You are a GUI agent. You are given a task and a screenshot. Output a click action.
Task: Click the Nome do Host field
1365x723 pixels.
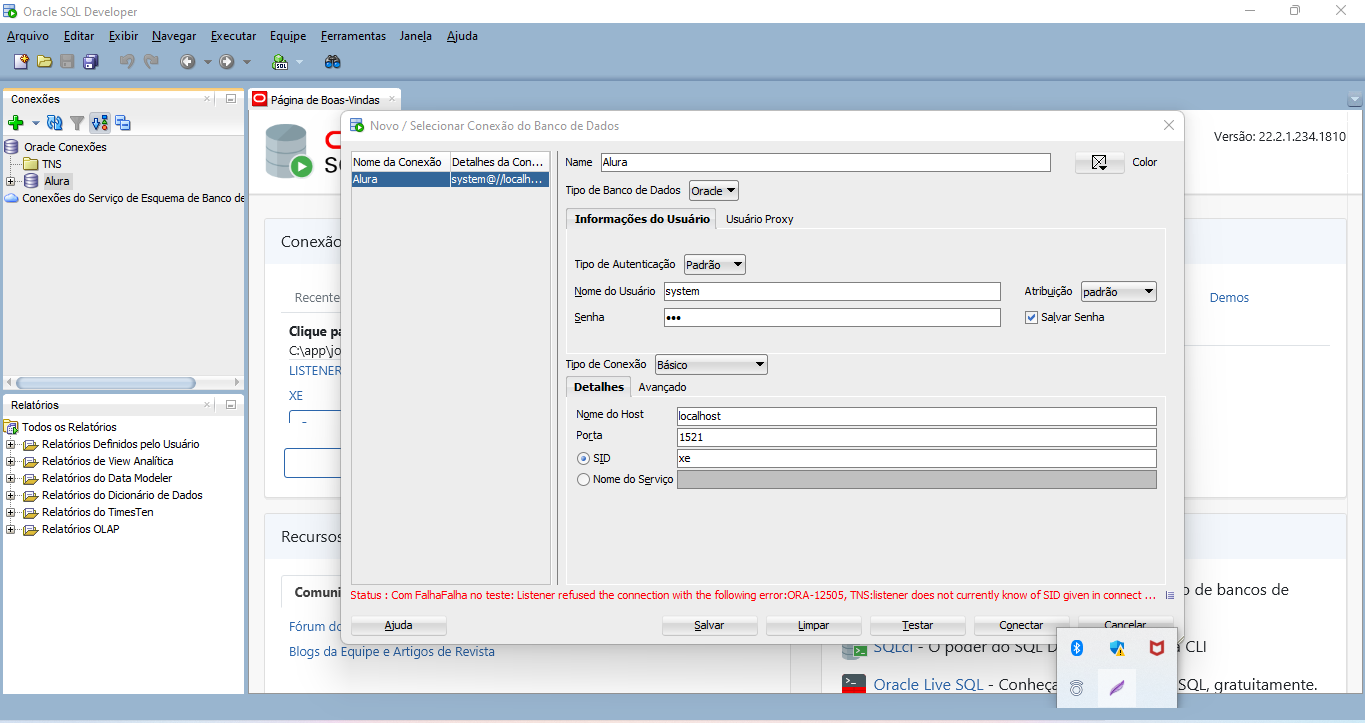pos(916,416)
